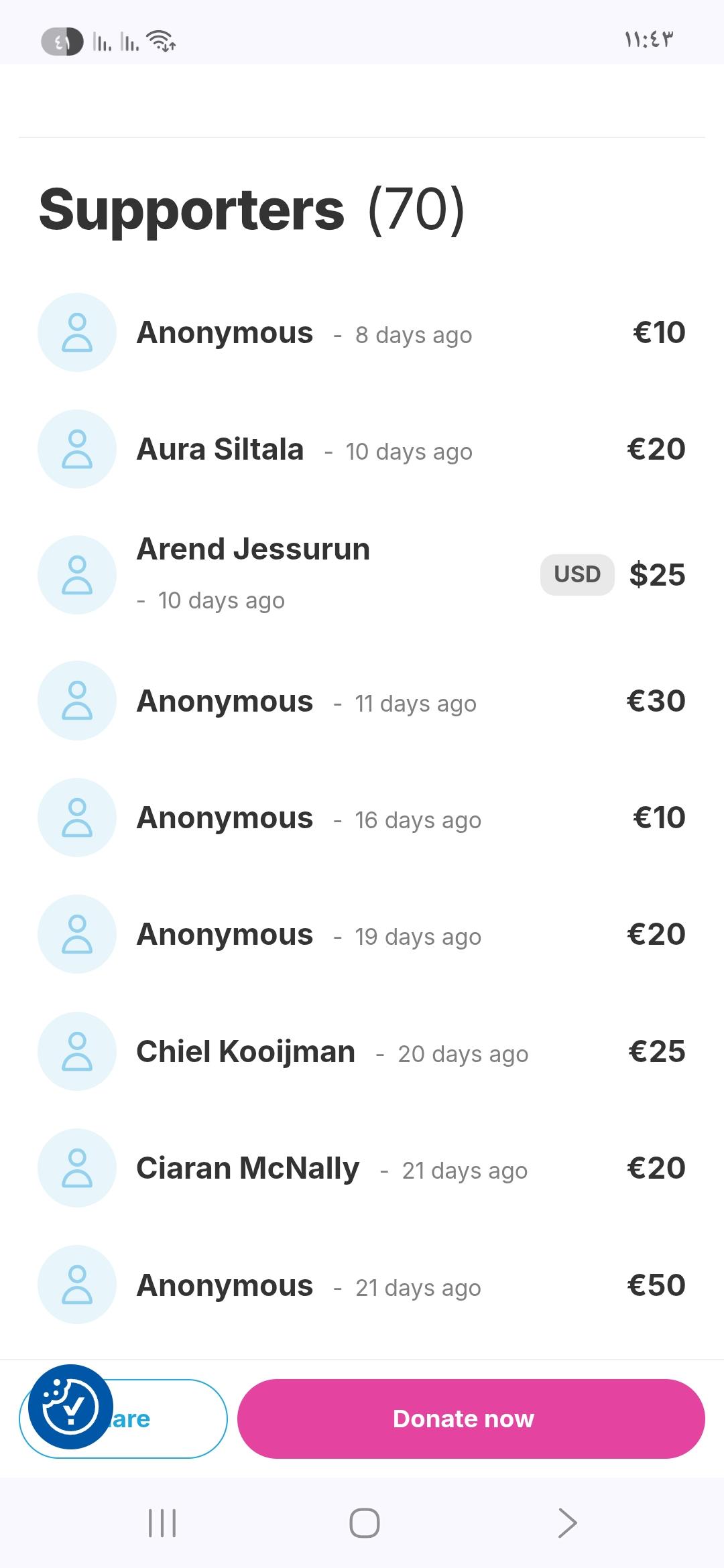Tap Wi-Fi indicator in status bar
This screenshot has width=724, height=1568.
point(161,42)
